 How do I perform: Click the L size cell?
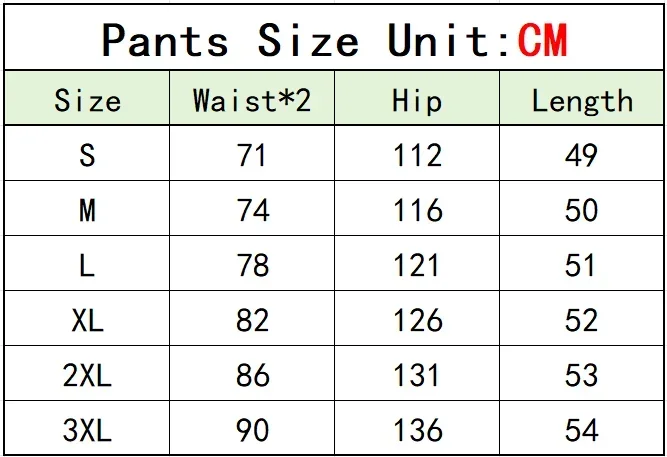pos(87,265)
